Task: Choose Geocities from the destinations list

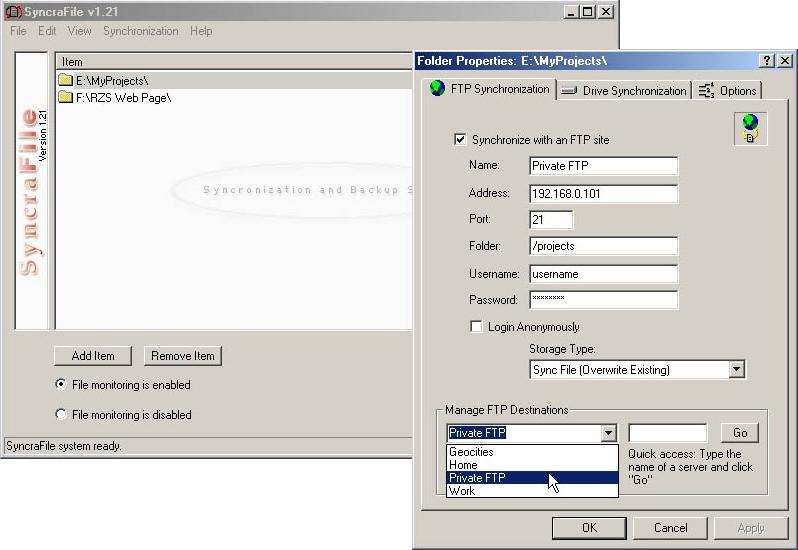Action: [532, 451]
